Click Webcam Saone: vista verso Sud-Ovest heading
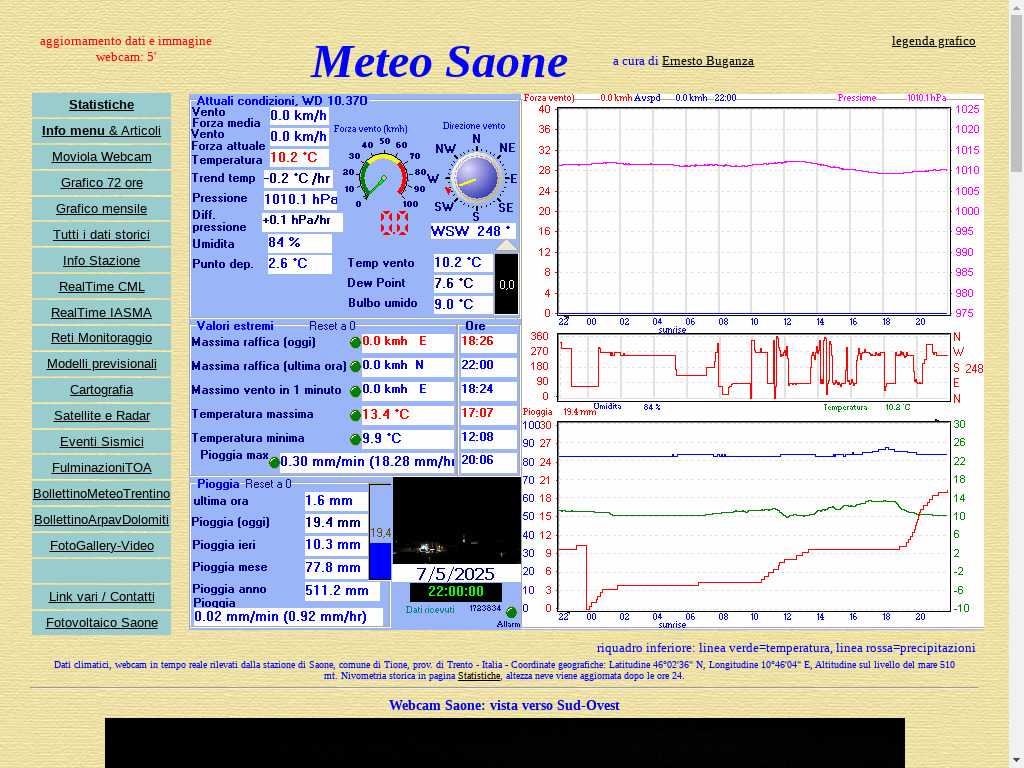 [x=504, y=705]
